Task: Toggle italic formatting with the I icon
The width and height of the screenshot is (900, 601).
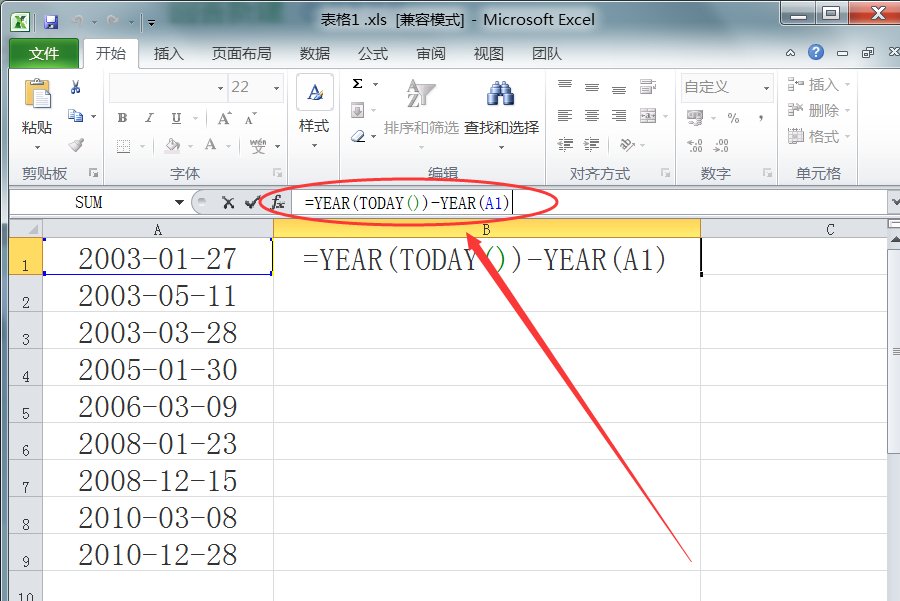Action: (148, 118)
